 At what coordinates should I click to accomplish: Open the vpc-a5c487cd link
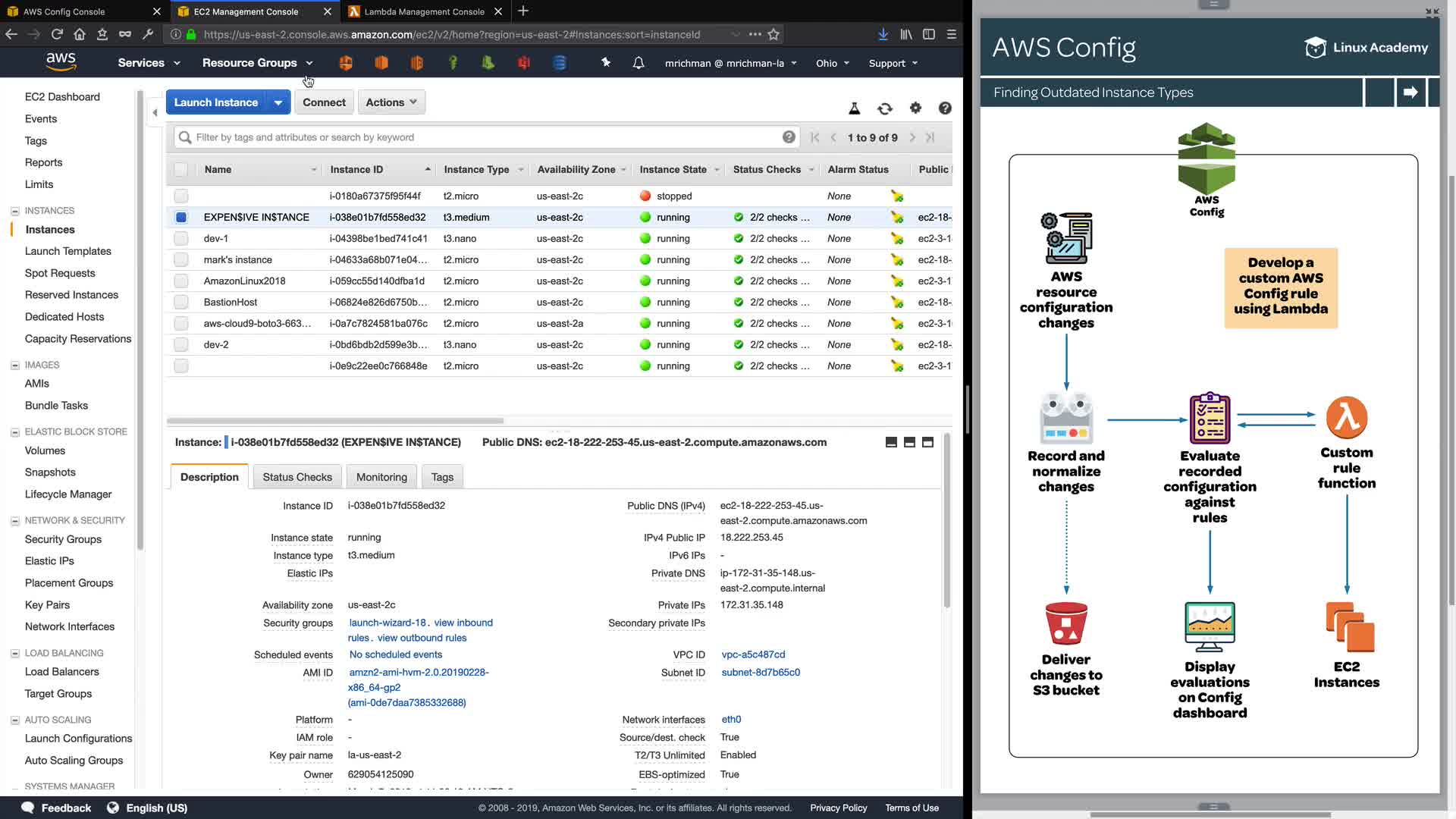pyautogui.click(x=753, y=654)
